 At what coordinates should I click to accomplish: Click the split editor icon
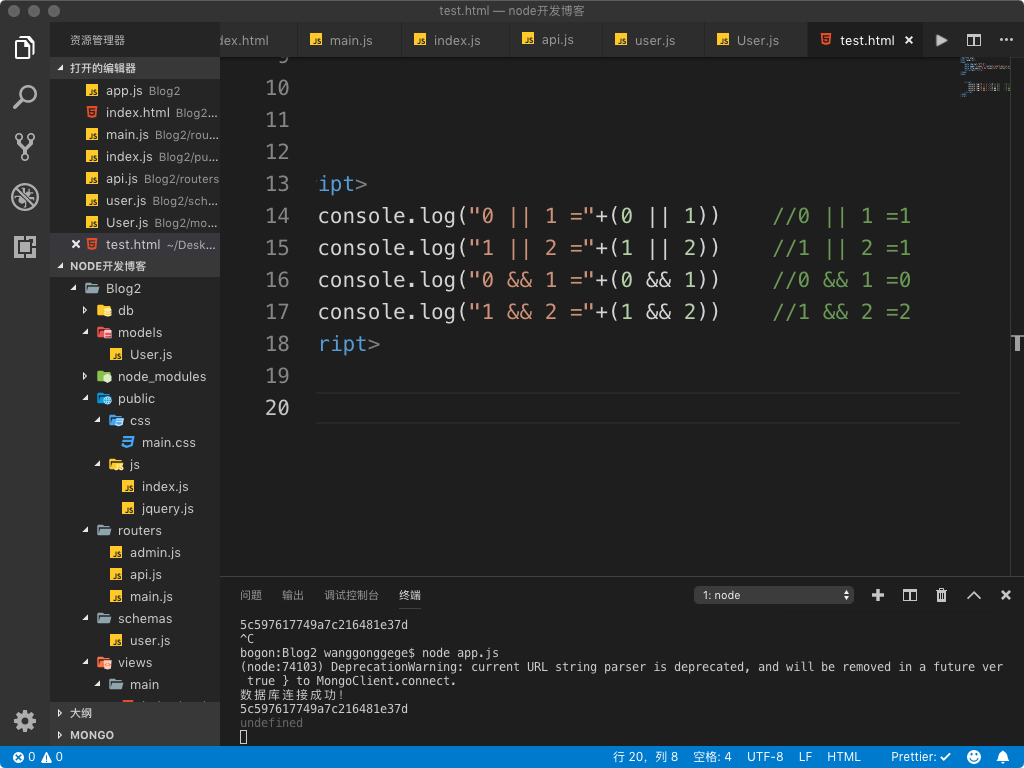coord(973,40)
